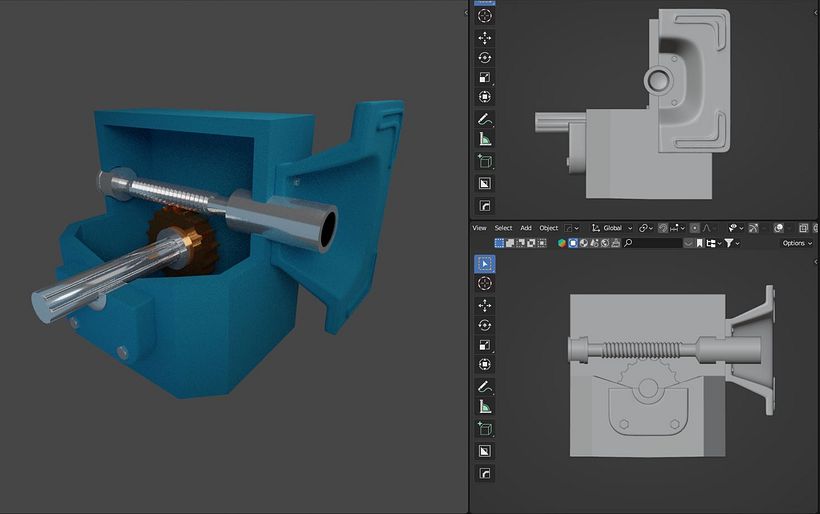This screenshot has width=820, height=514.
Task: Select the Rotate tool in bottom viewport toolbar
Action: pos(485,325)
